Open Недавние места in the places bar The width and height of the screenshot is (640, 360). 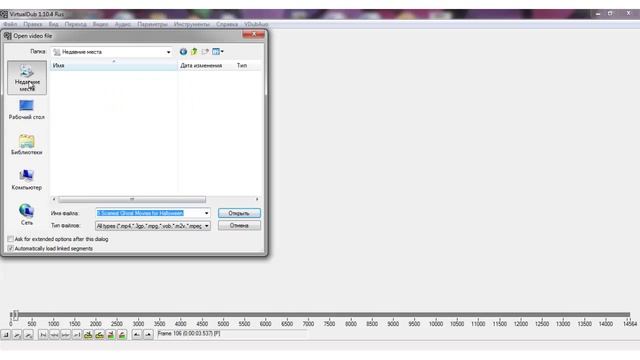coord(27,78)
